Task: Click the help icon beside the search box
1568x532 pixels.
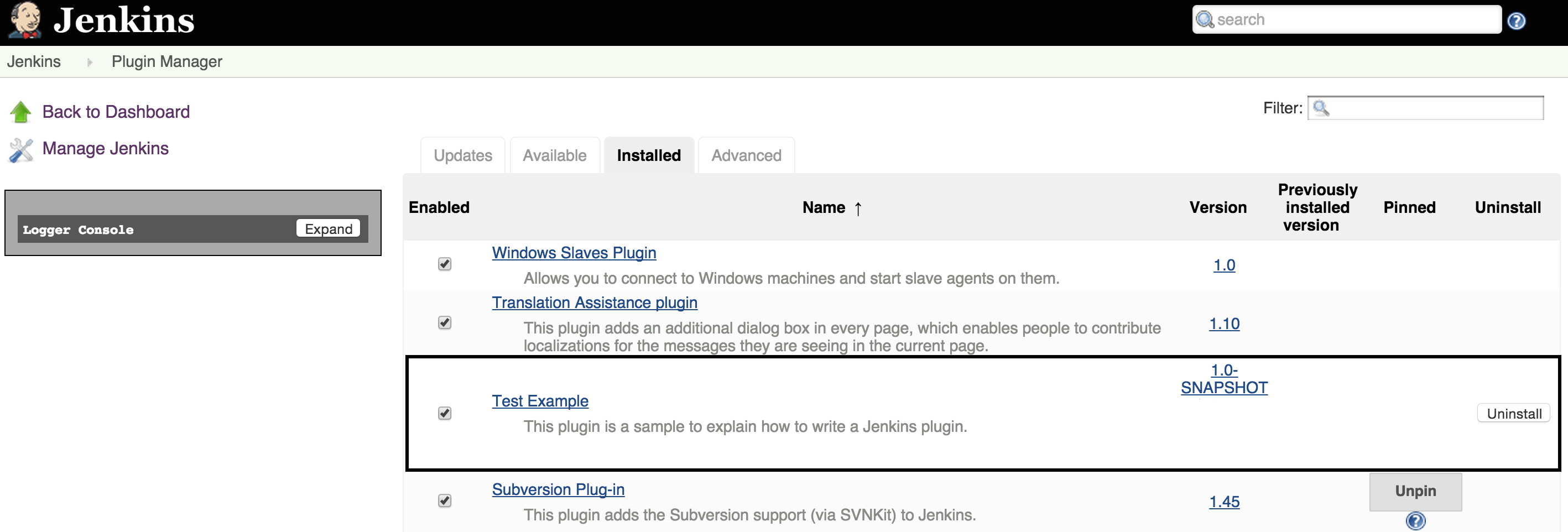Action: [x=1516, y=22]
